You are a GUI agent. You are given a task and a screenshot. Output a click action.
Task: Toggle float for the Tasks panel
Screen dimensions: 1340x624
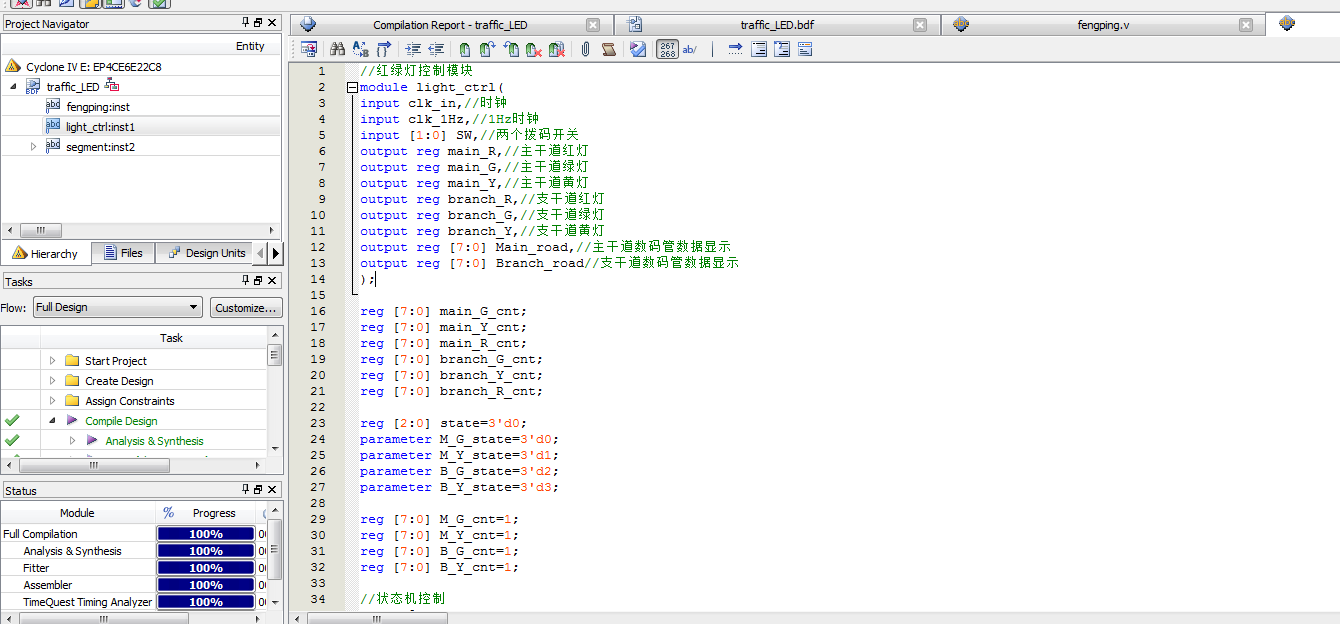click(258, 281)
